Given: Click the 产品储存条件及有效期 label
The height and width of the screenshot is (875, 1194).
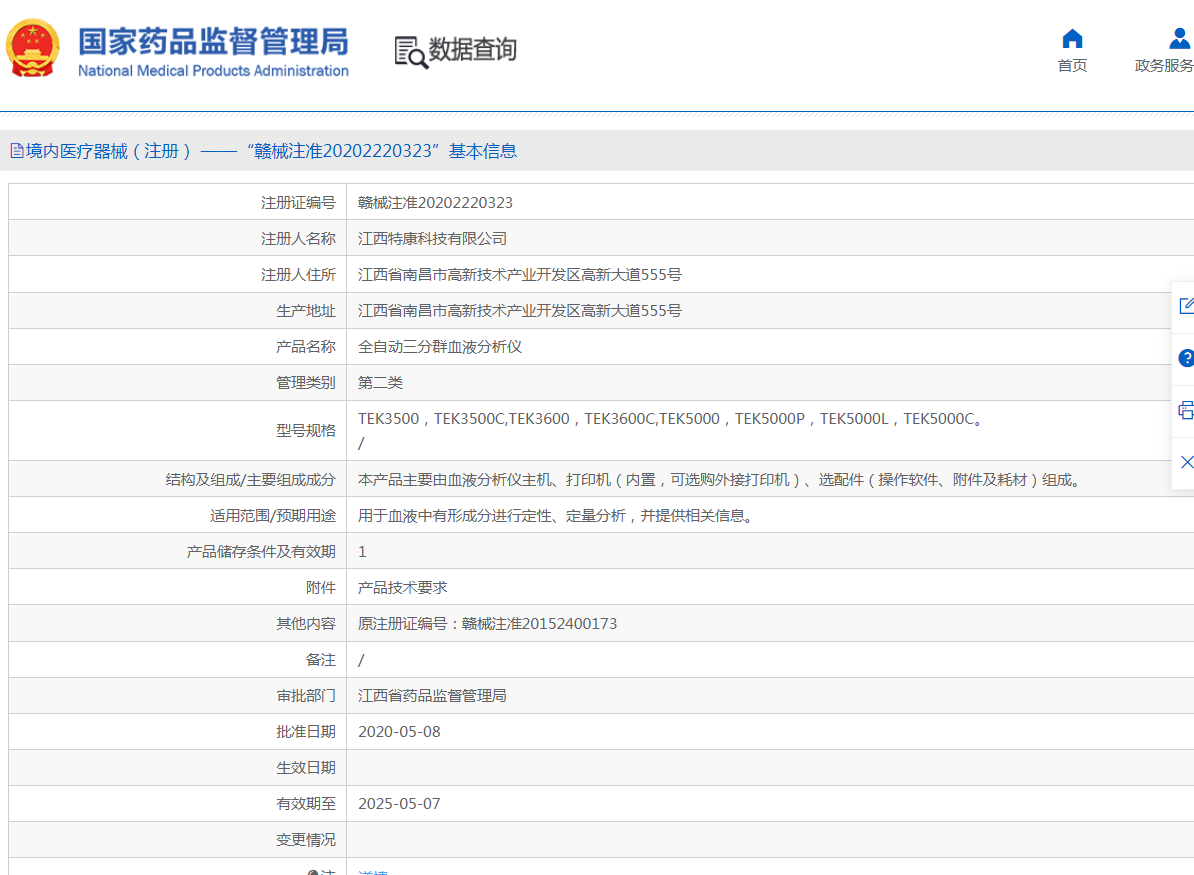Looking at the screenshot, I should pos(260,551).
